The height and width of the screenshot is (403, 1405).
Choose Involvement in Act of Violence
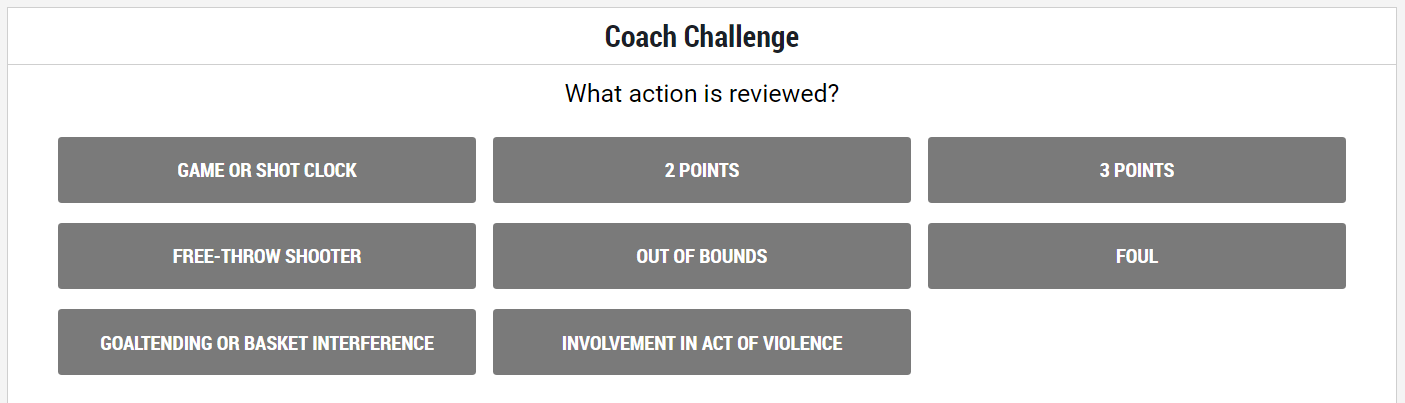(702, 342)
